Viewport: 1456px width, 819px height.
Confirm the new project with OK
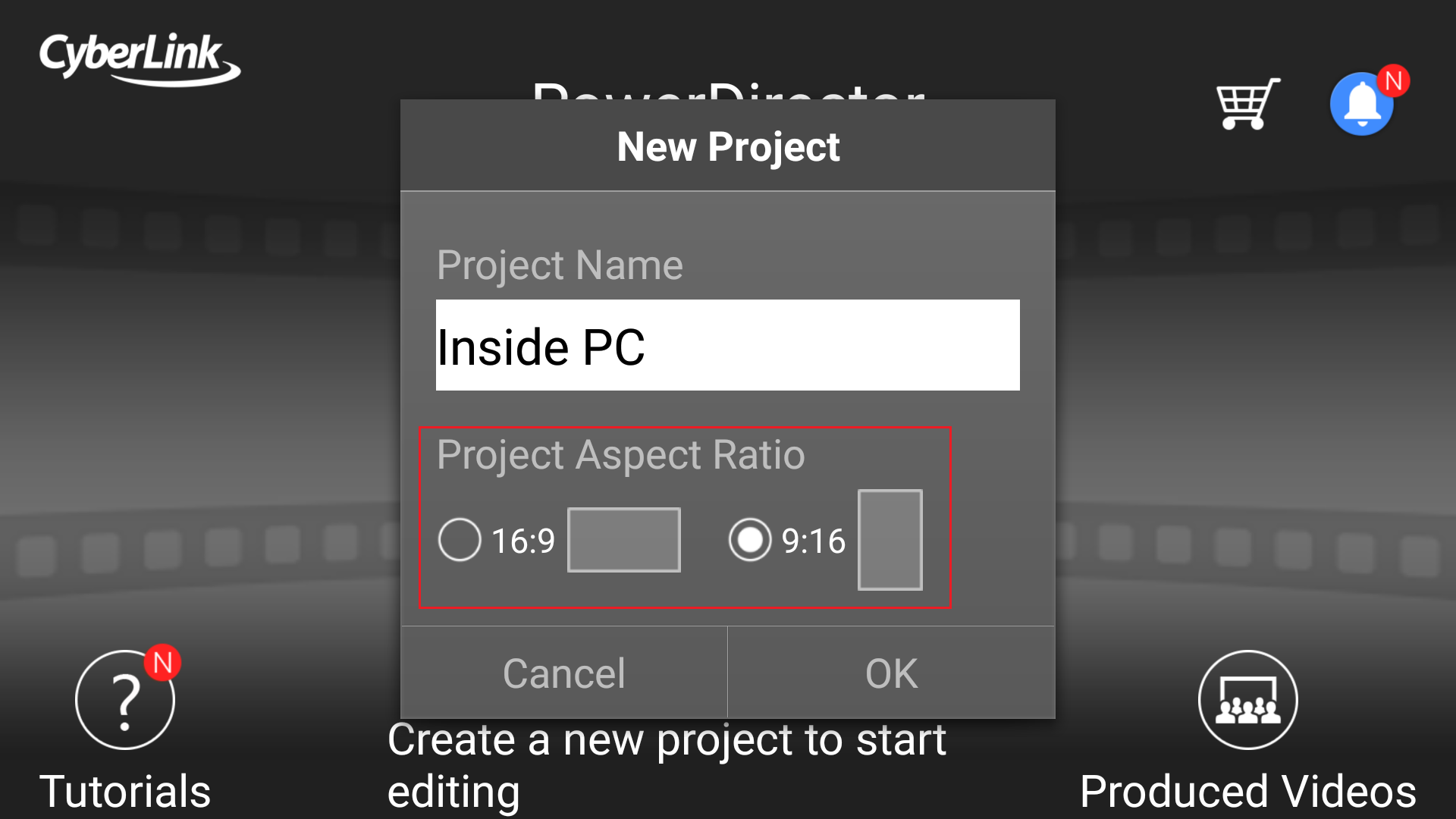click(x=892, y=673)
